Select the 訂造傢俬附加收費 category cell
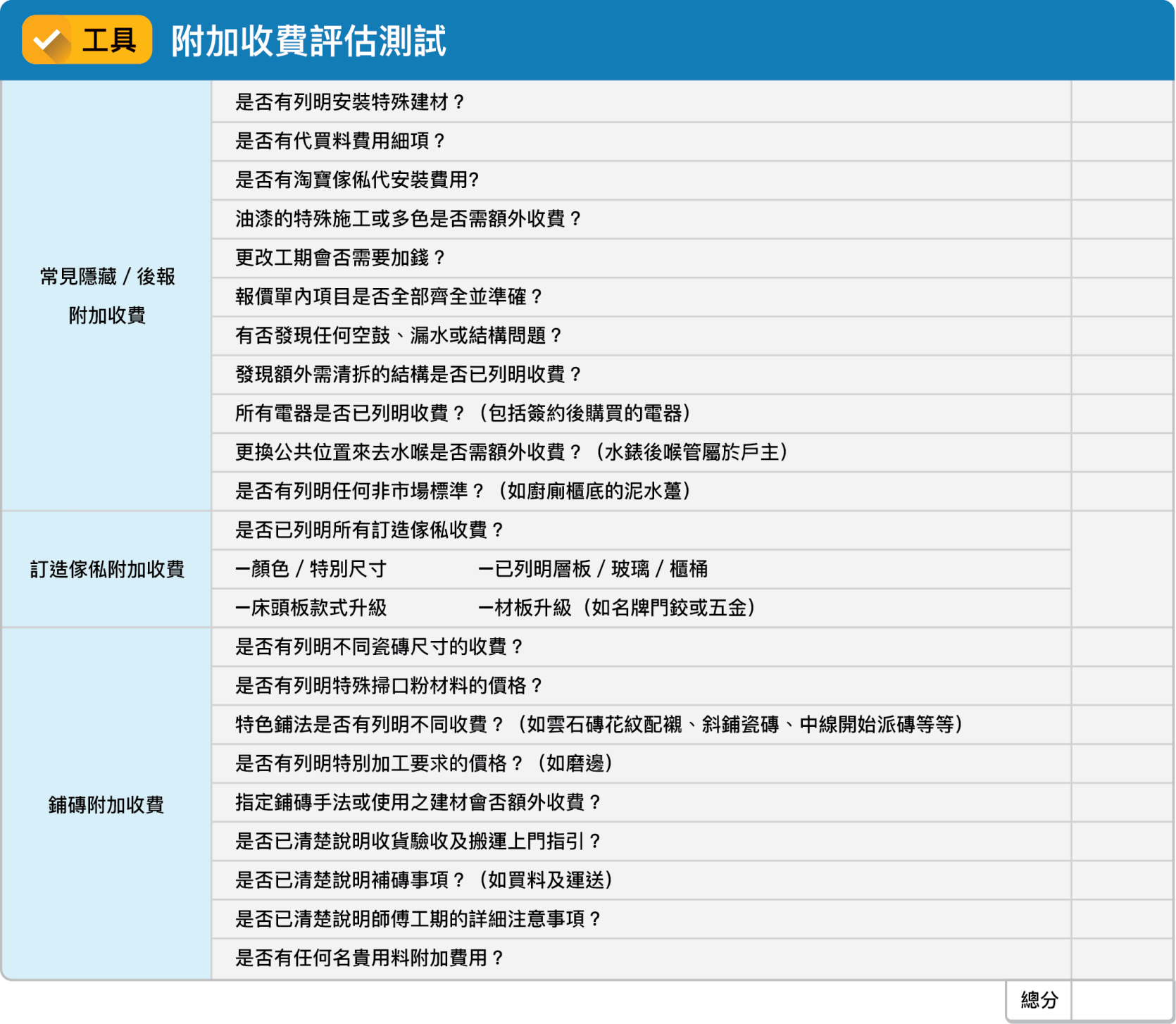Viewport: 1176px width, 1024px height. click(107, 569)
